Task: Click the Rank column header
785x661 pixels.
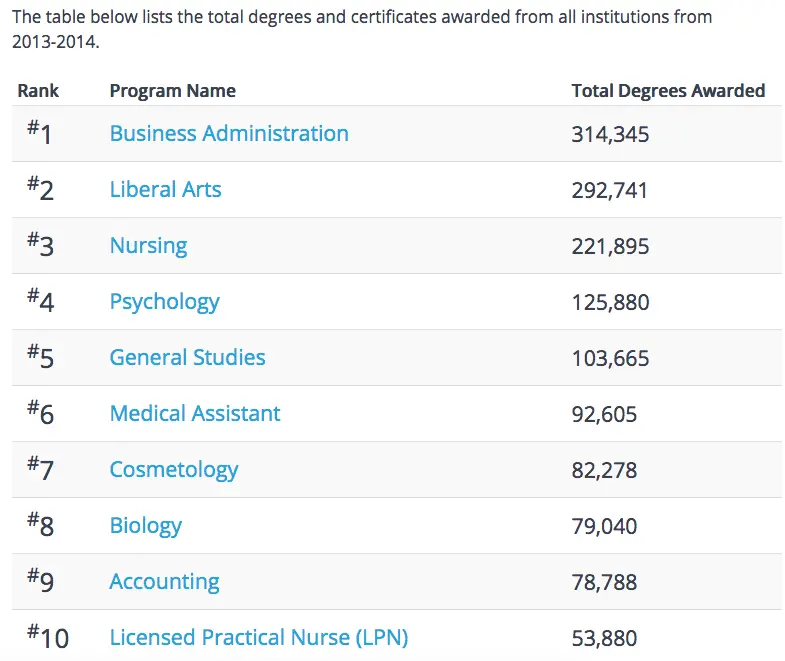Action: click(38, 91)
